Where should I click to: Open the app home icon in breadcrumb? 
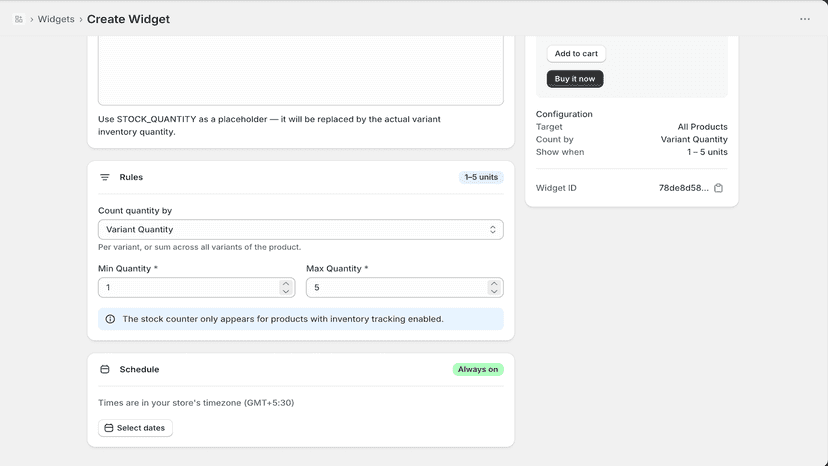point(18,19)
